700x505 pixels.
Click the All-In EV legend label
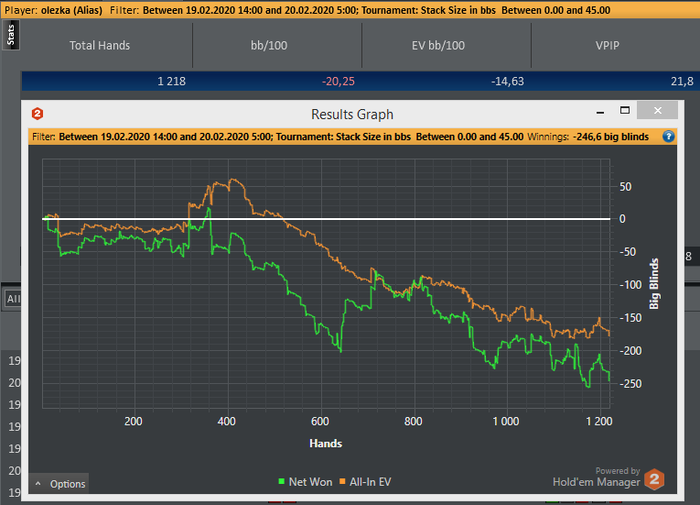pyautogui.click(x=370, y=482)
